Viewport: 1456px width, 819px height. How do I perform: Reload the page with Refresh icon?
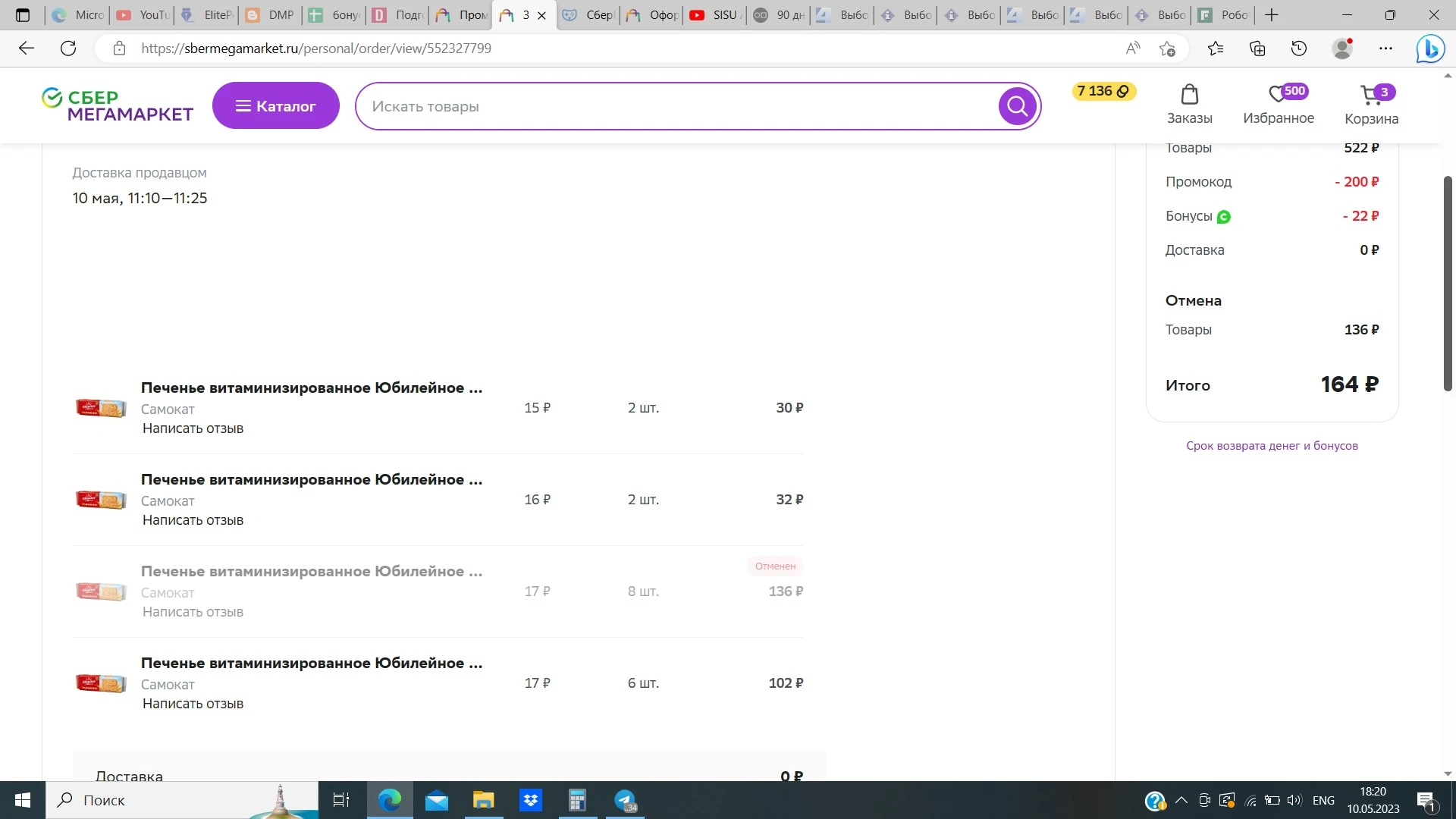pos(68,49)
